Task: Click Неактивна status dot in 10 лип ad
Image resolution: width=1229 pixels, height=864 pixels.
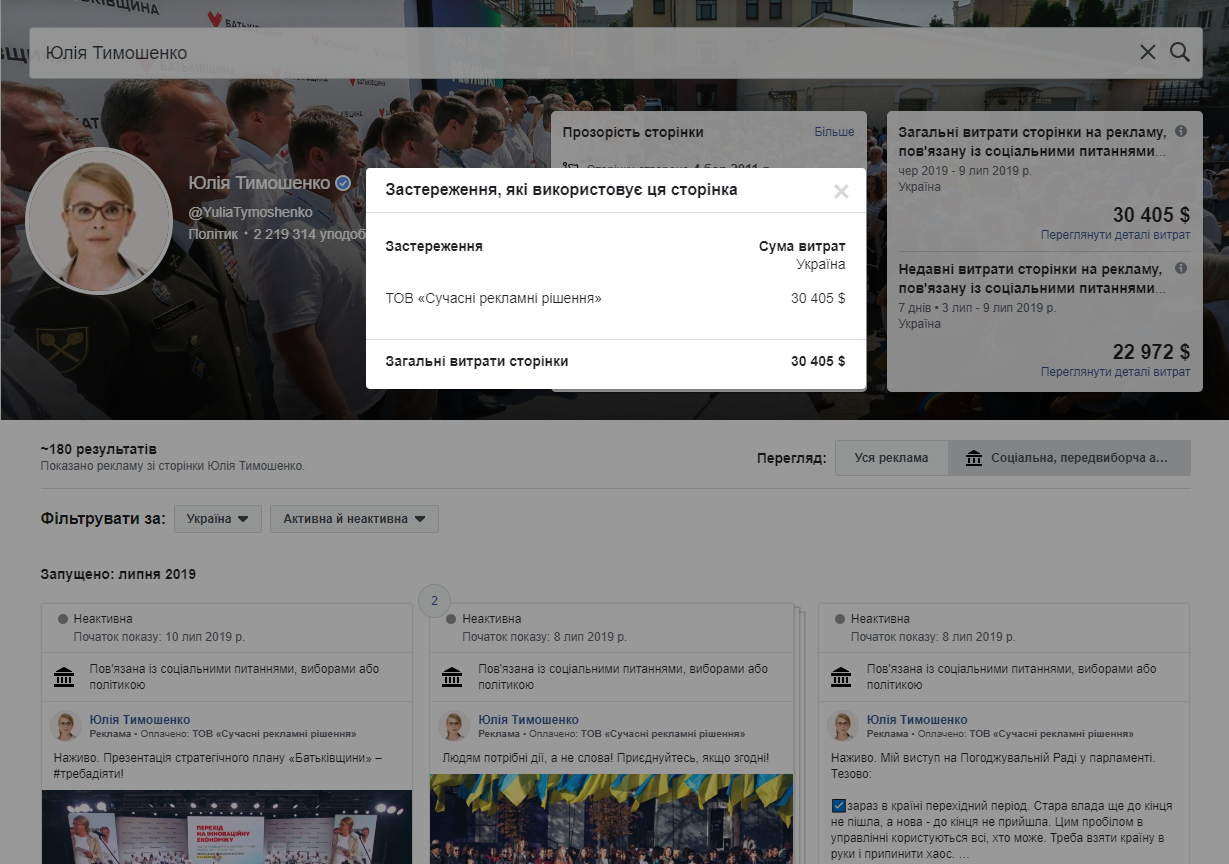Action: (63, 619)
